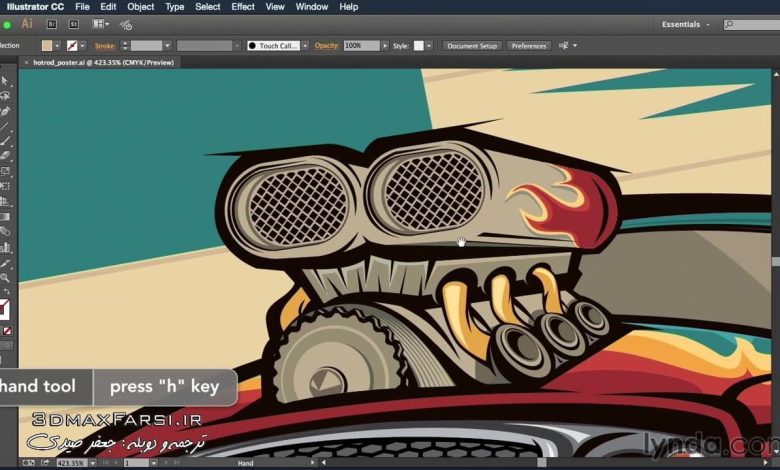The width and height of the screenshot is (780, 470).
Task: Open the Stroke panel link
Action: (104, 46)
